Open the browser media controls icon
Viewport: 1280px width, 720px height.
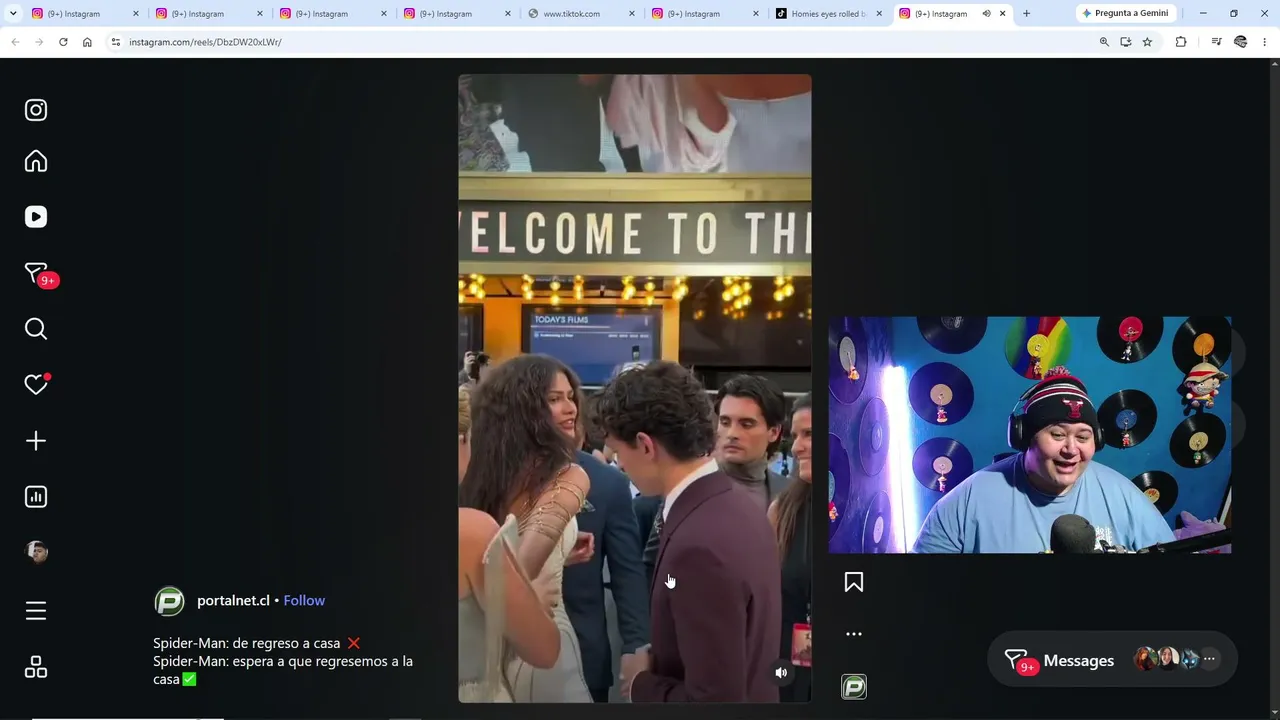[1216, 42]
